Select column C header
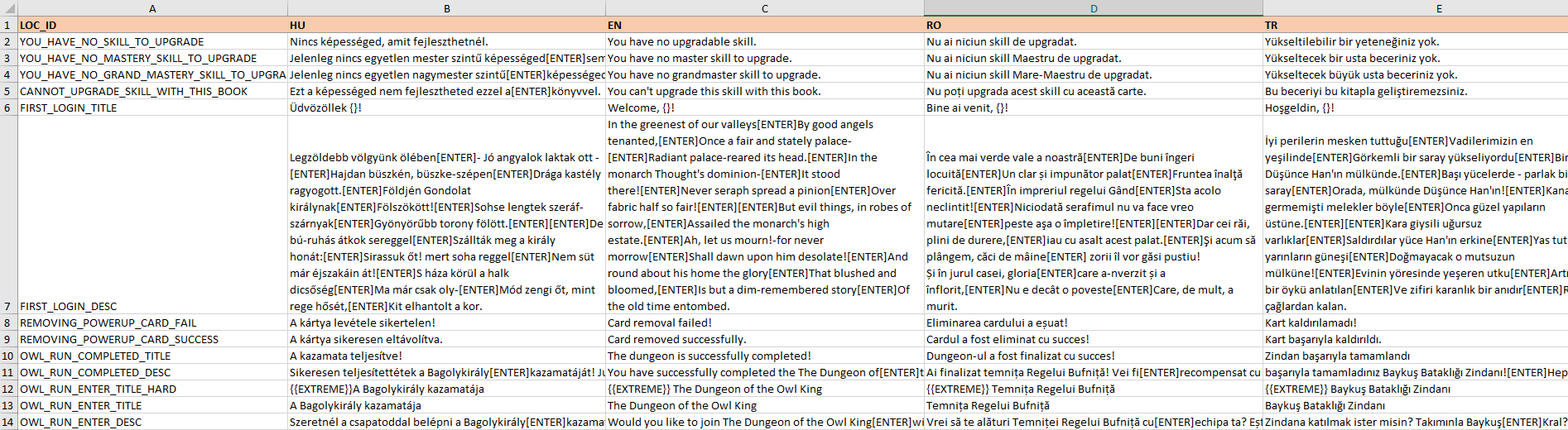The height and width of the screenshot is (430, 1568). pos(764,8)
